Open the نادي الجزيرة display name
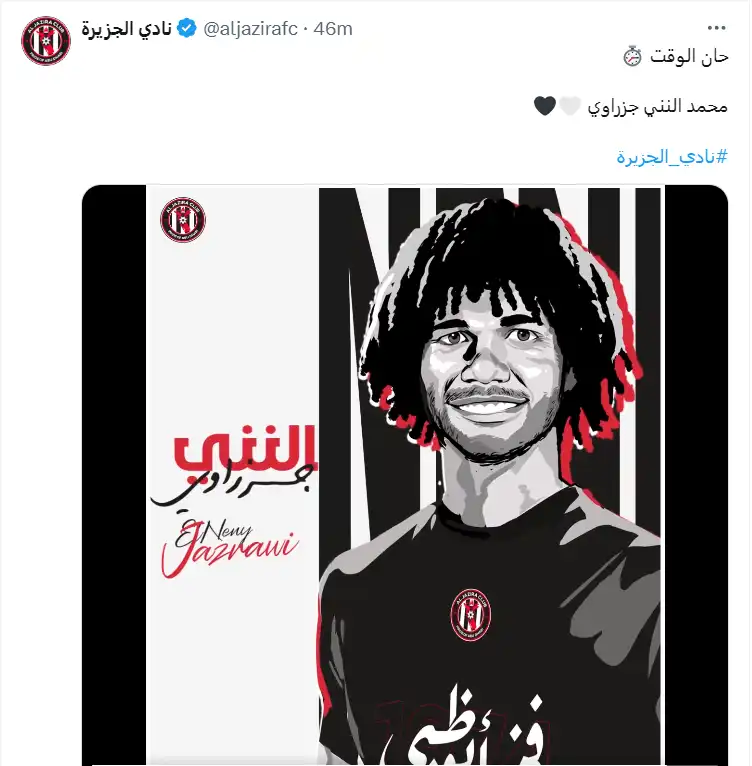 [x=126, y=28]
